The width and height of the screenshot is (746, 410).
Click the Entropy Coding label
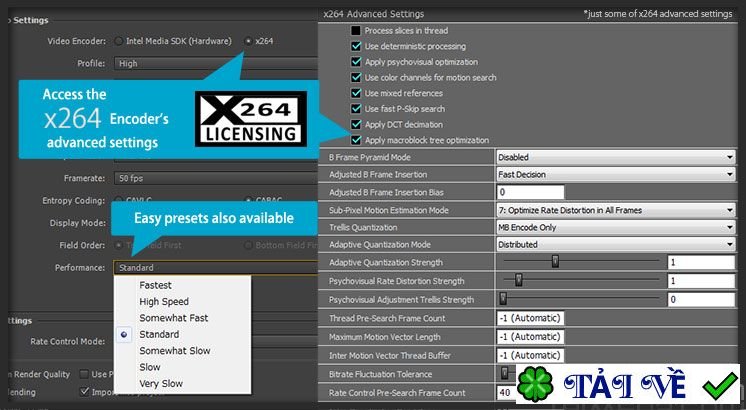click(73, 201)
